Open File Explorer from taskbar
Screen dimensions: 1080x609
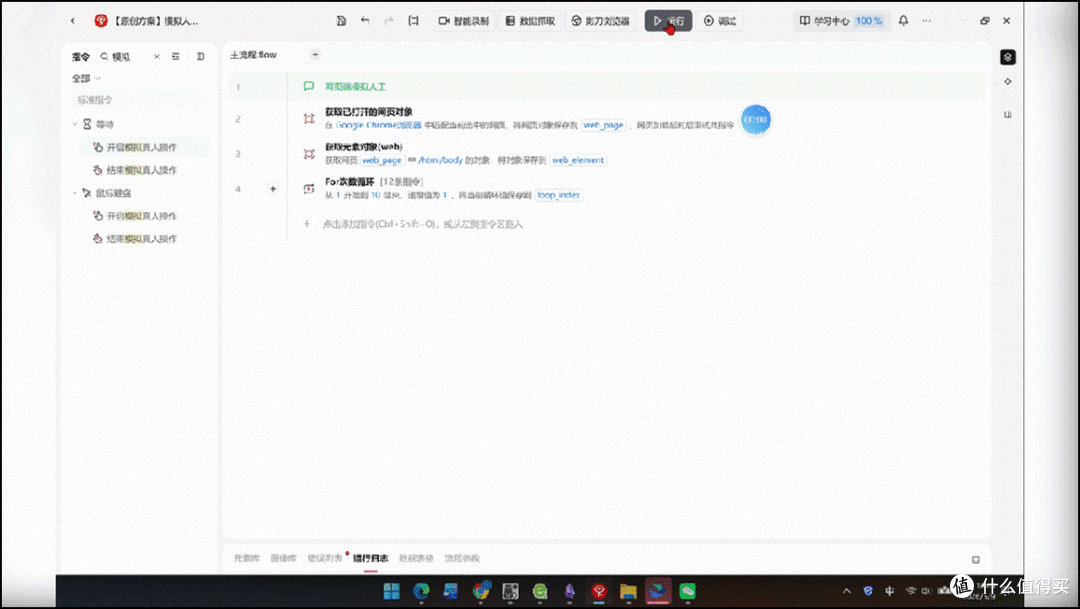[627, 591]
